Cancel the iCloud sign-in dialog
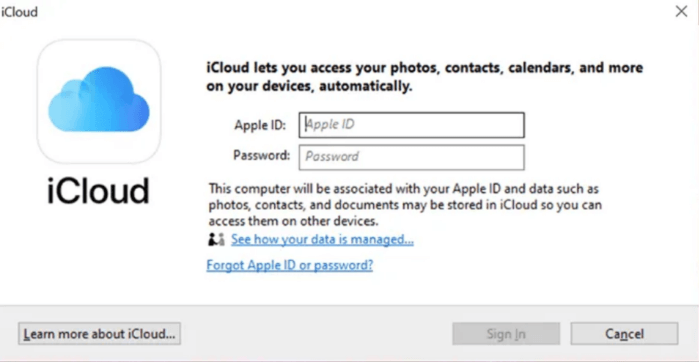The width and height of the screenshot is (699, 362). pos(624,334)
